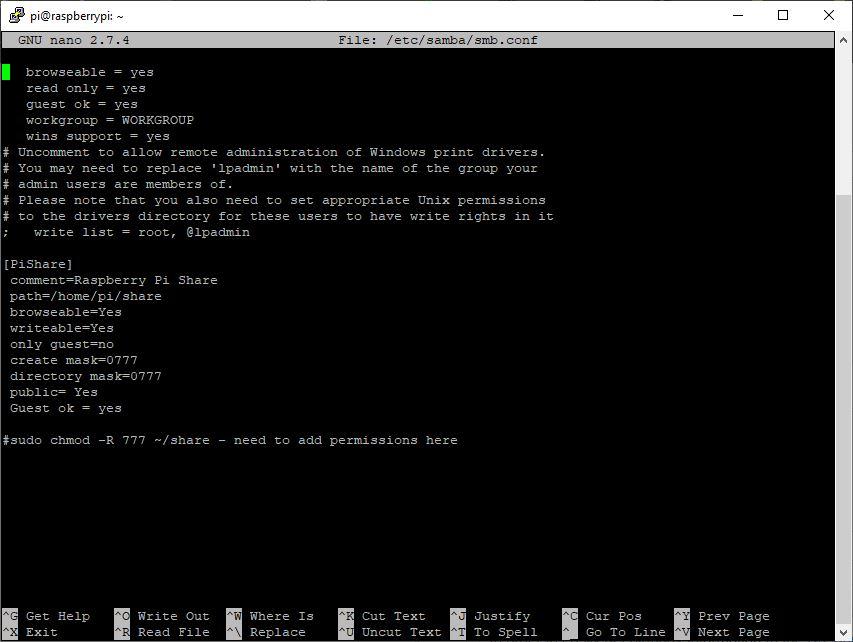
Task: Click the ^U Uncut Text shortcut
Action: point(390,632)
